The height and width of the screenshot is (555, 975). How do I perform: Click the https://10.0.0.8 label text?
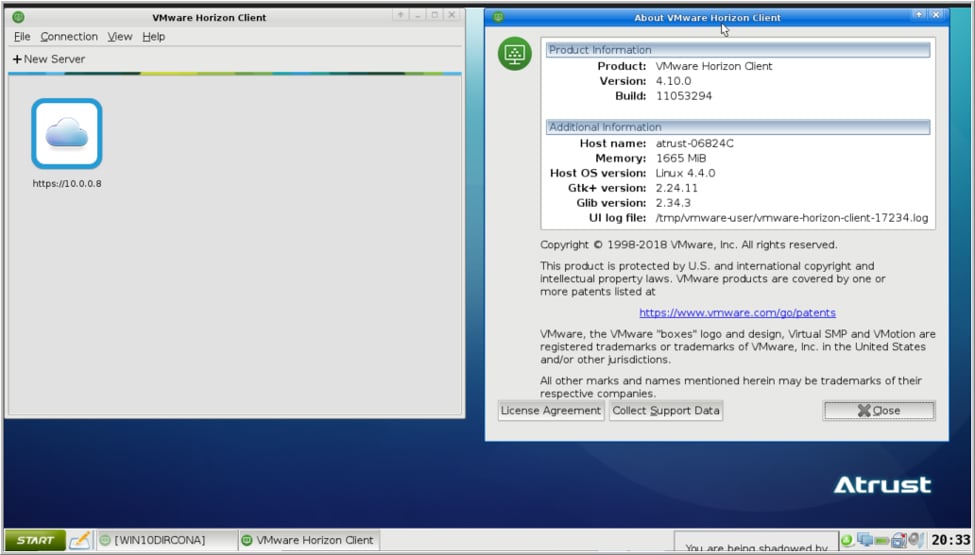click(x=67, y=183)
